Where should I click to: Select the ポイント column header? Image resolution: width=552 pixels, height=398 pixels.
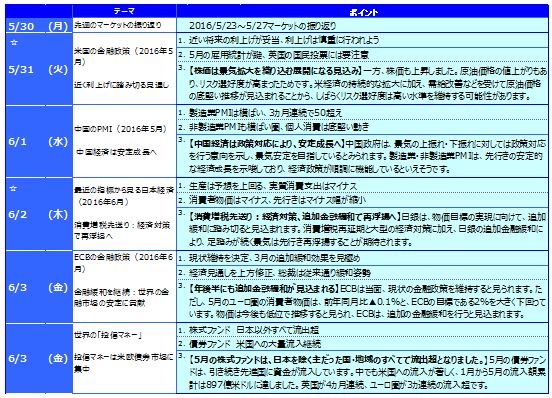pyautogui.click(x=363, y=12)
